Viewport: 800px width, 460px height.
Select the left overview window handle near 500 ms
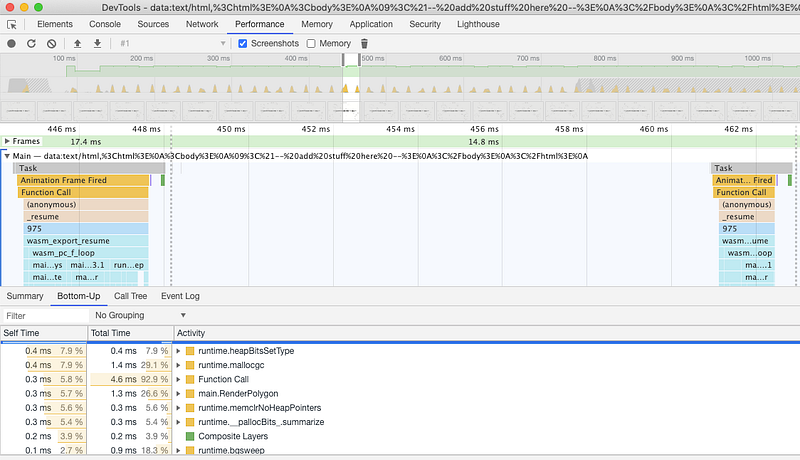343,60
